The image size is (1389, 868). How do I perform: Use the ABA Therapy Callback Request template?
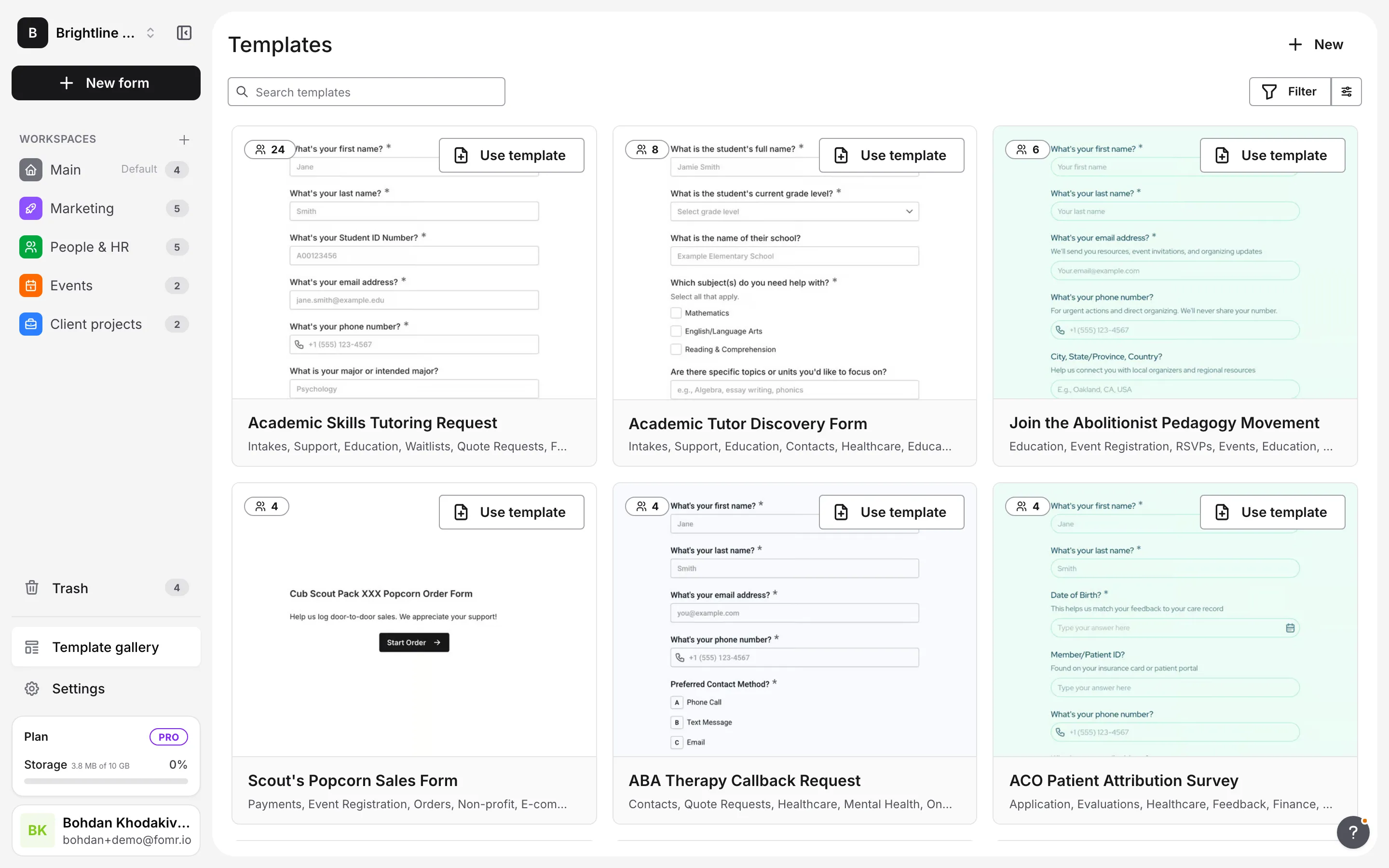tap(891, 512)
